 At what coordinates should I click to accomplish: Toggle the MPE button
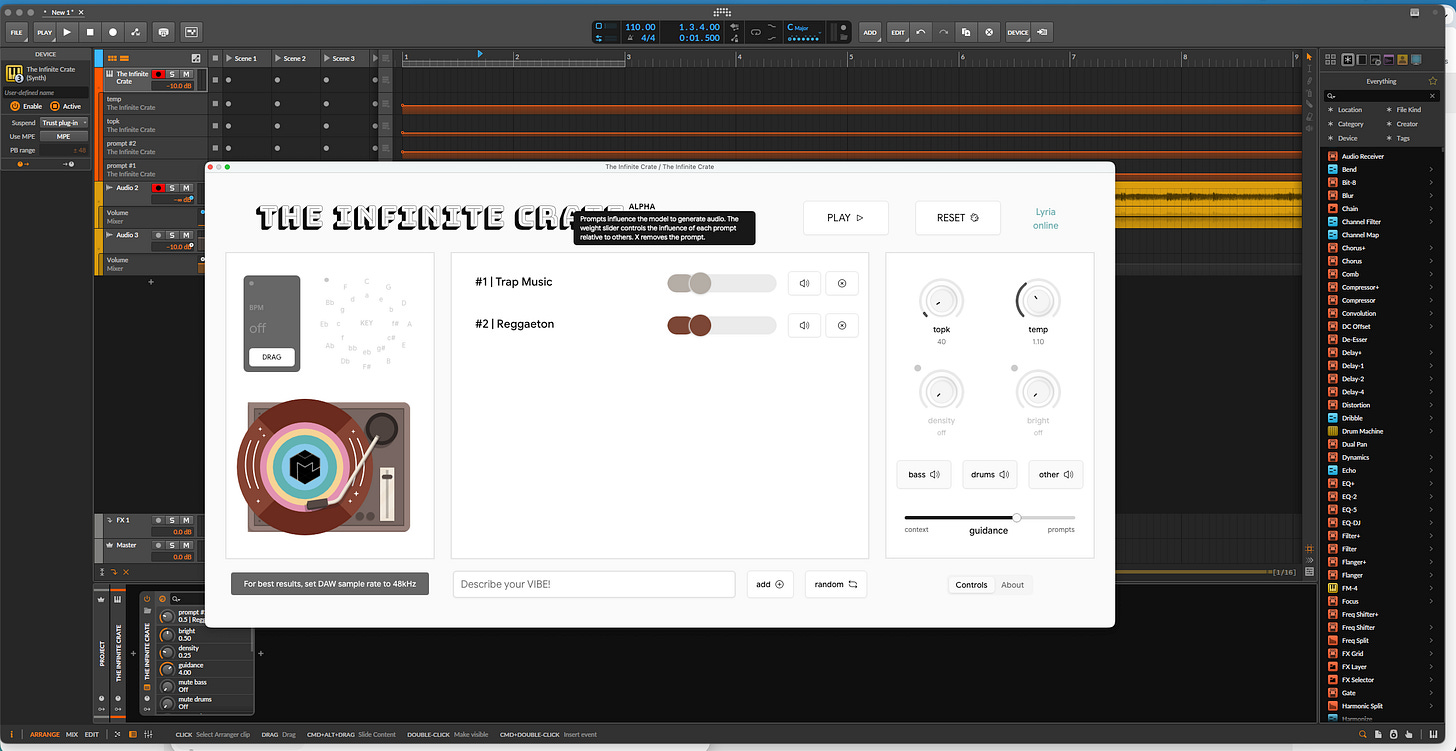coord(64,136)
